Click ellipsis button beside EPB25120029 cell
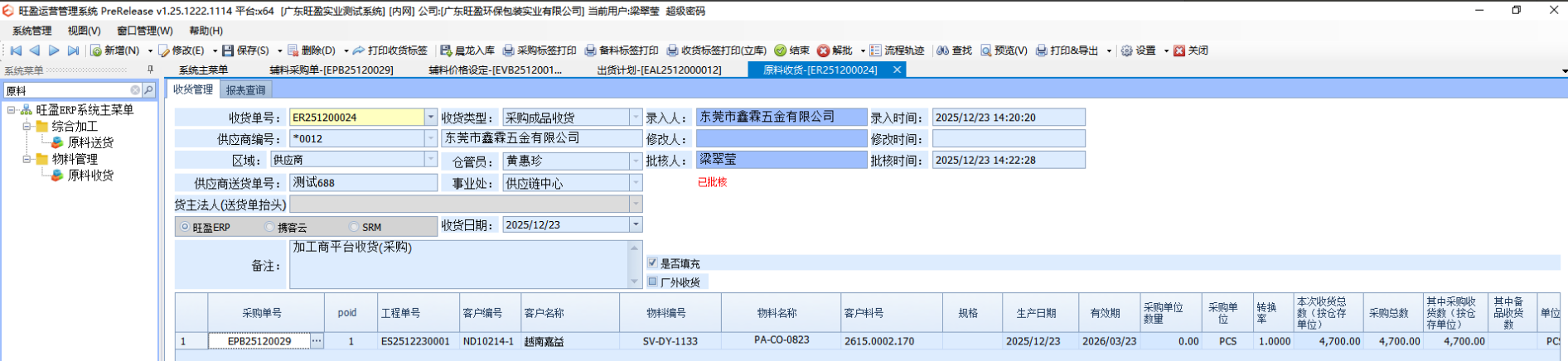Viewport: 1568px width, 361px height. click(317, 341)
